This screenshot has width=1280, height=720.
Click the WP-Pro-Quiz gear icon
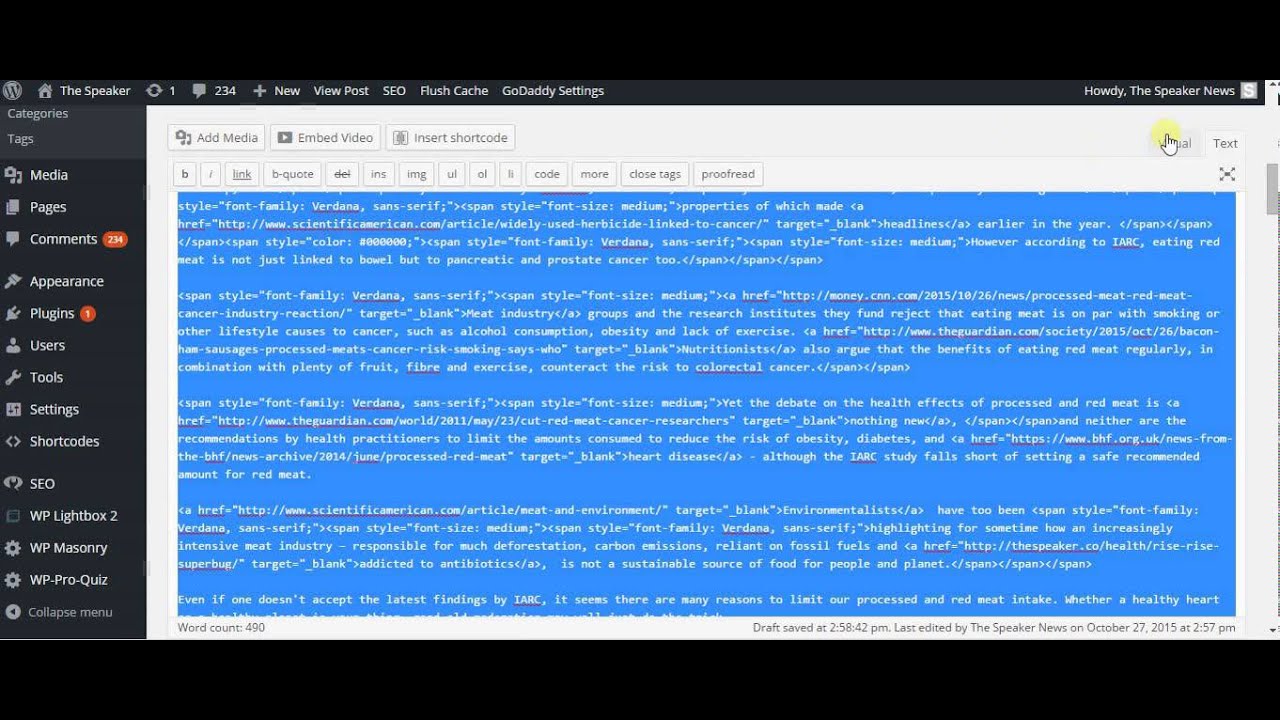13,580
